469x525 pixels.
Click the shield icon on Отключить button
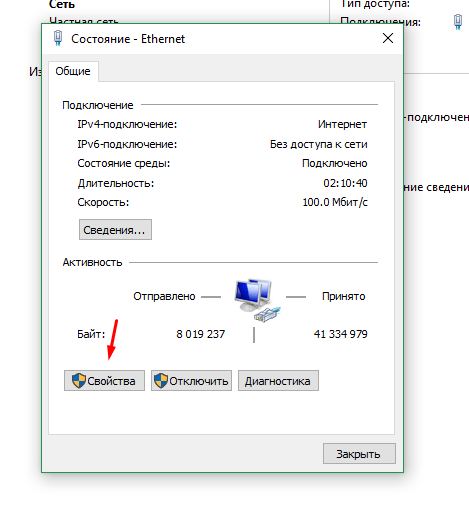161,381
